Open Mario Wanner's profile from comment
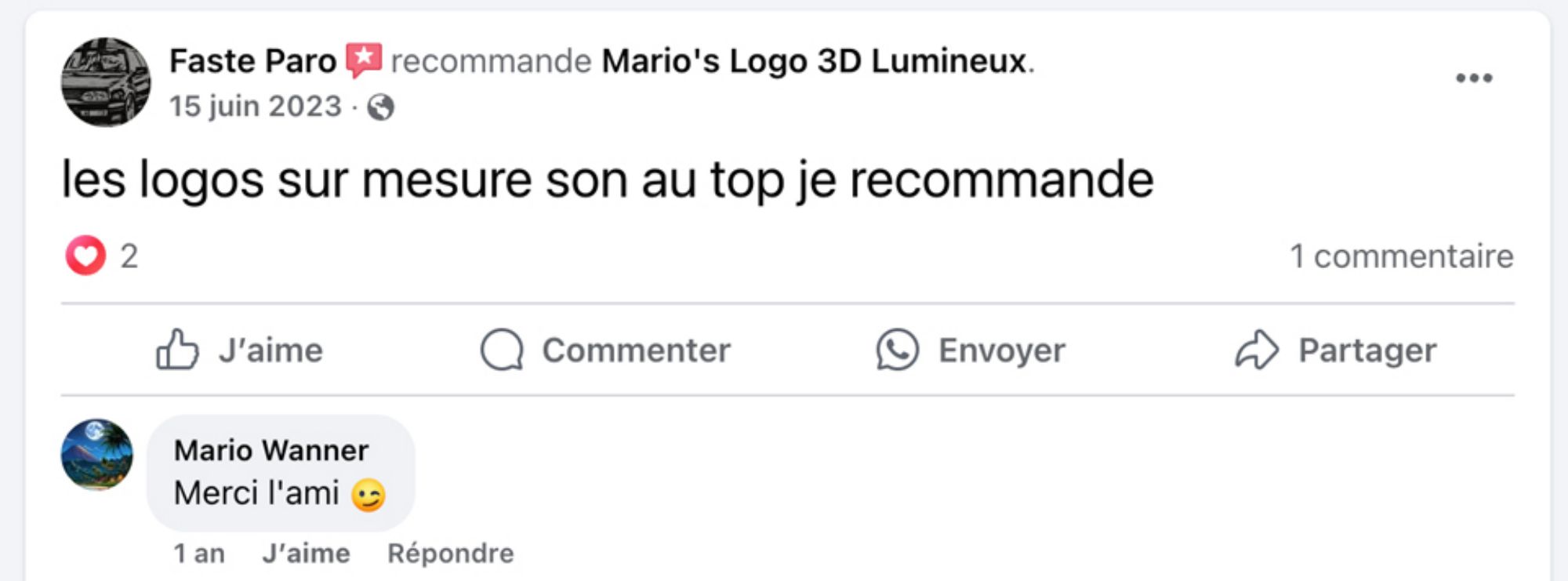The width and height of the screenshot is (1568, 581). (x=271, y=451)
